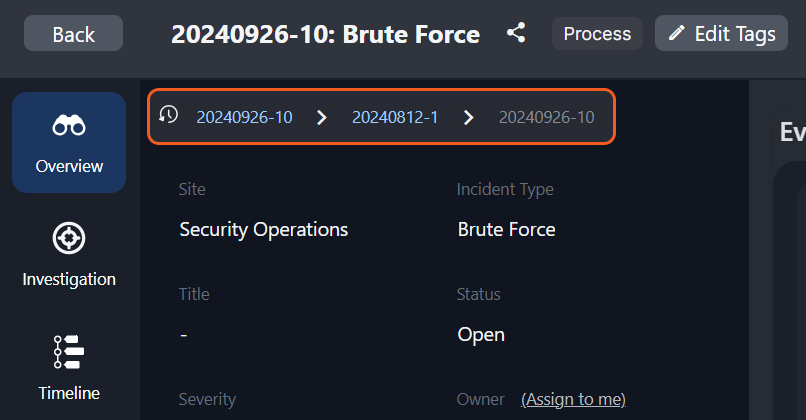Click the history clock icon in the breadcrumb

169,115
